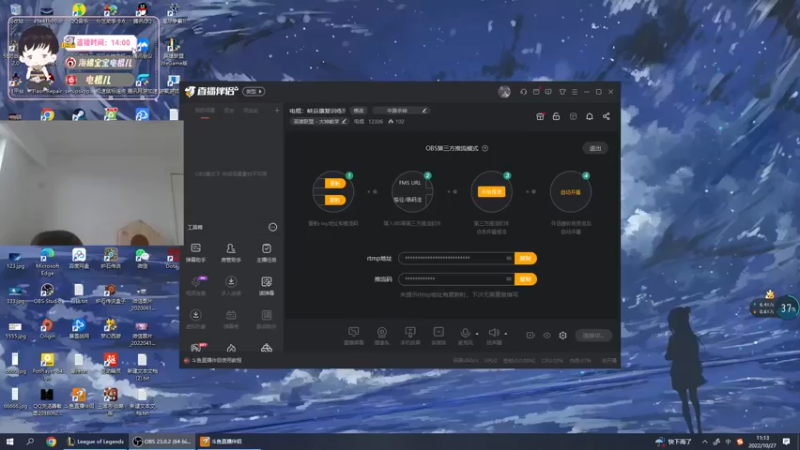Edit the label pill right of 修改
This screenshot has height=450, width=800.
tap(401, 110)
